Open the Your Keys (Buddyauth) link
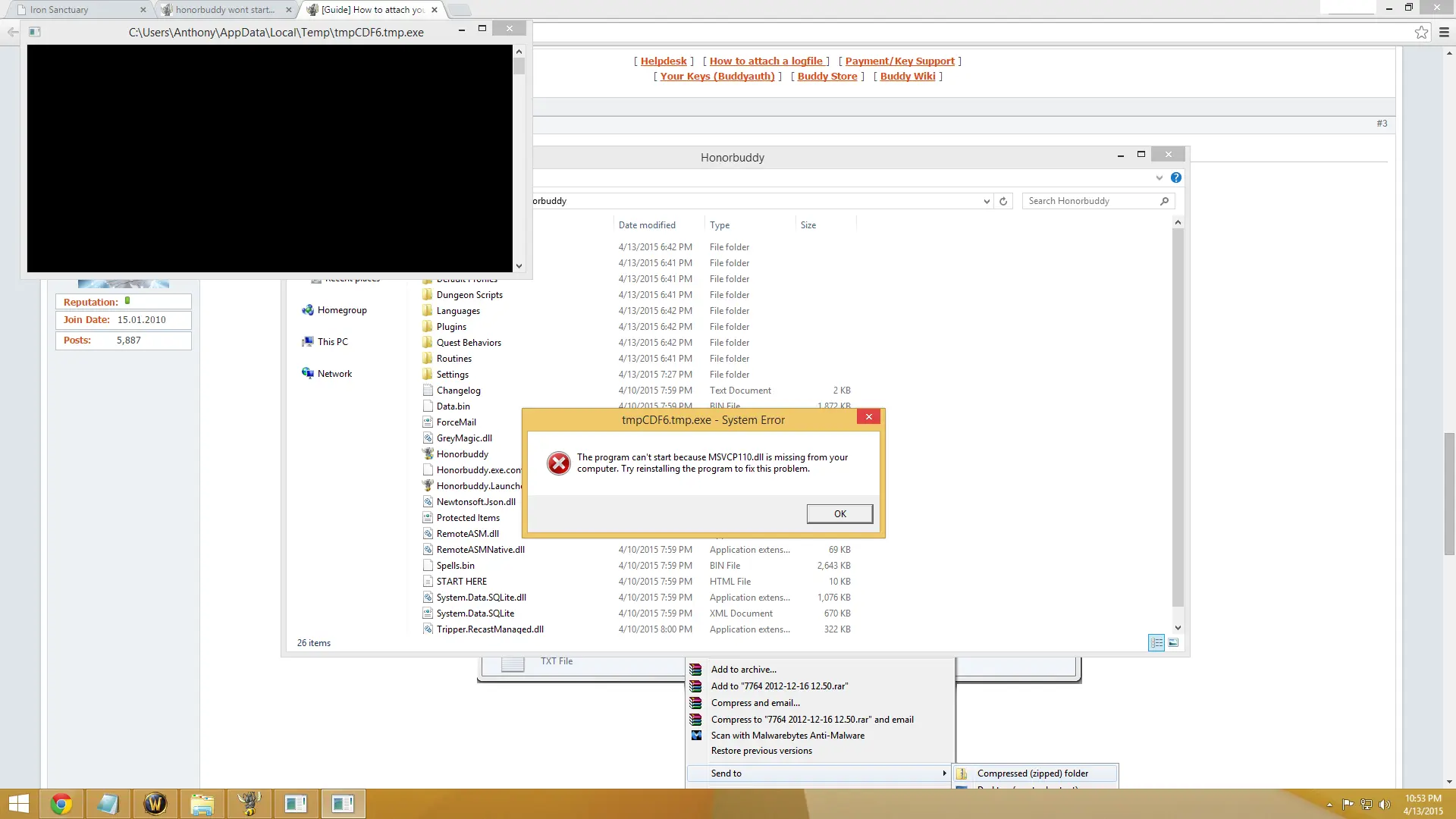Image resolution: width=1456 pixels, height=819 pixels. [717, 77]
